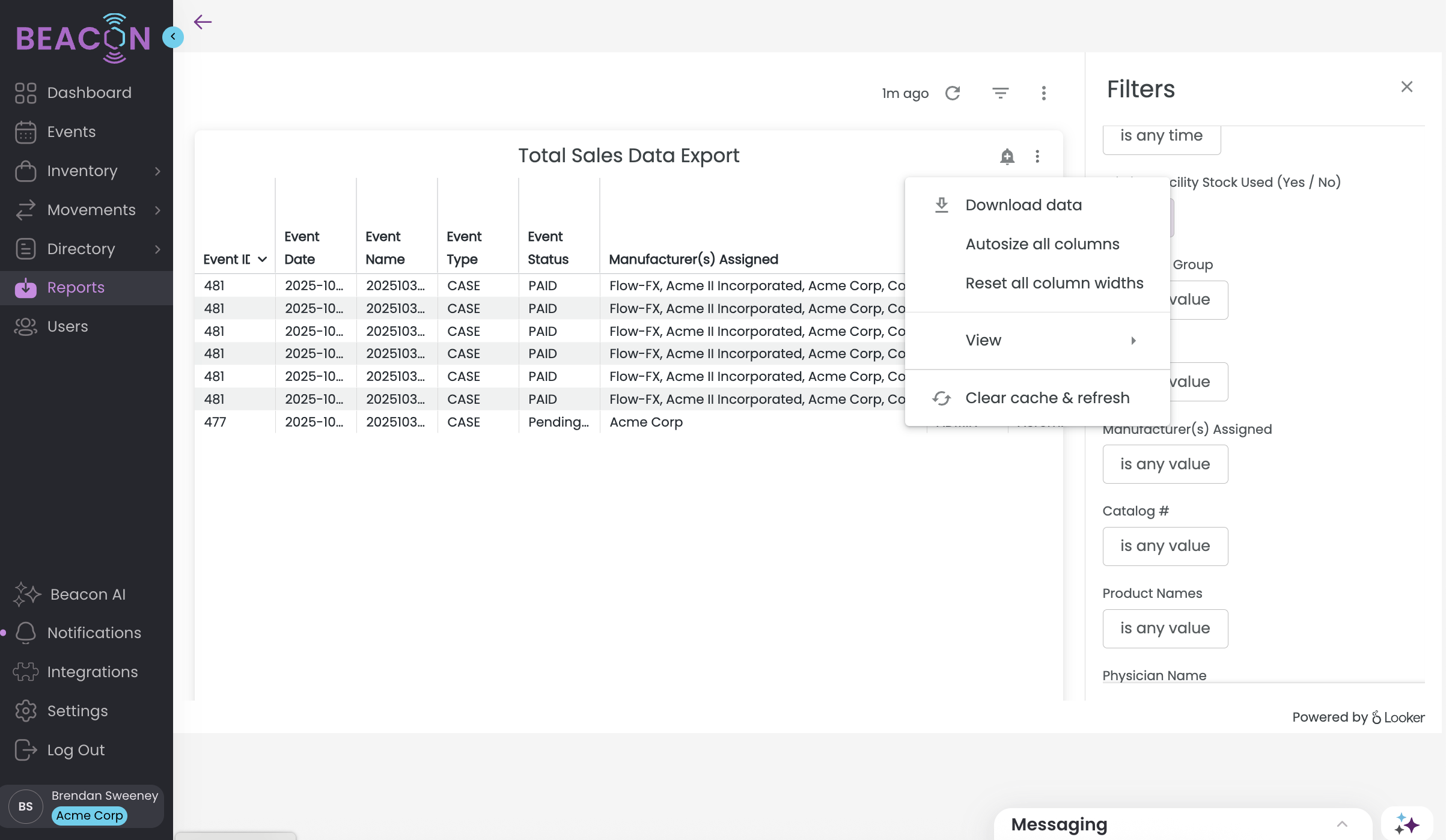This screenshot has width=1446, height=840.
Task: Click the back arrow icon
Action: tap(203, 22)
